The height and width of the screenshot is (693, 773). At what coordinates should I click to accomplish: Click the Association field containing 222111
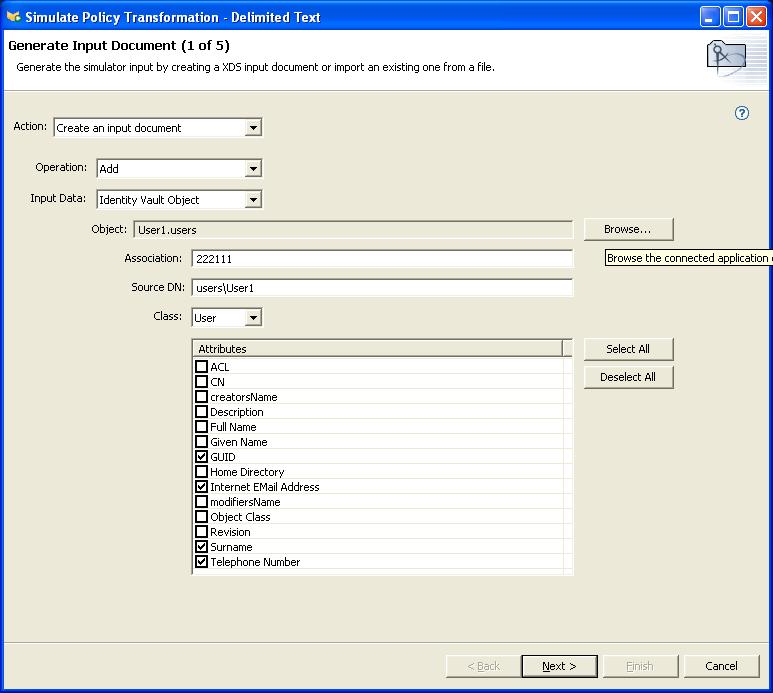click(x=382, y=259)
